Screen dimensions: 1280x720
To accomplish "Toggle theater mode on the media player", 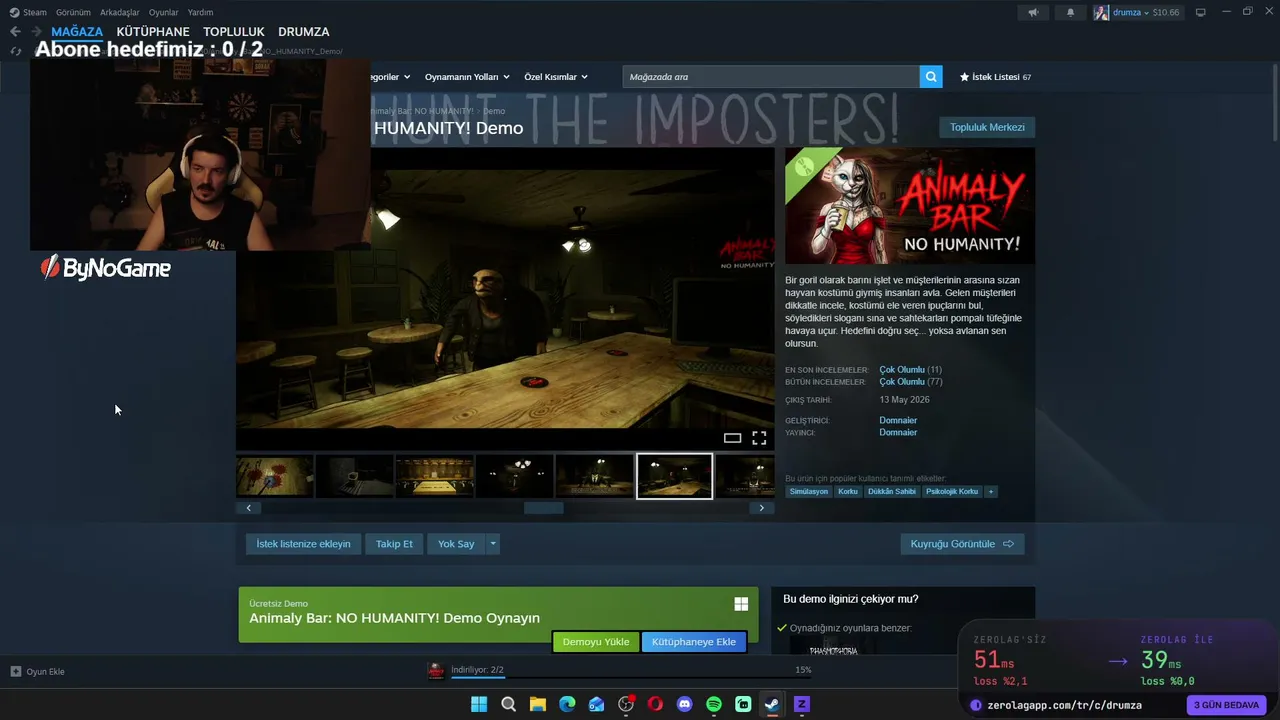I will [732, 438].
